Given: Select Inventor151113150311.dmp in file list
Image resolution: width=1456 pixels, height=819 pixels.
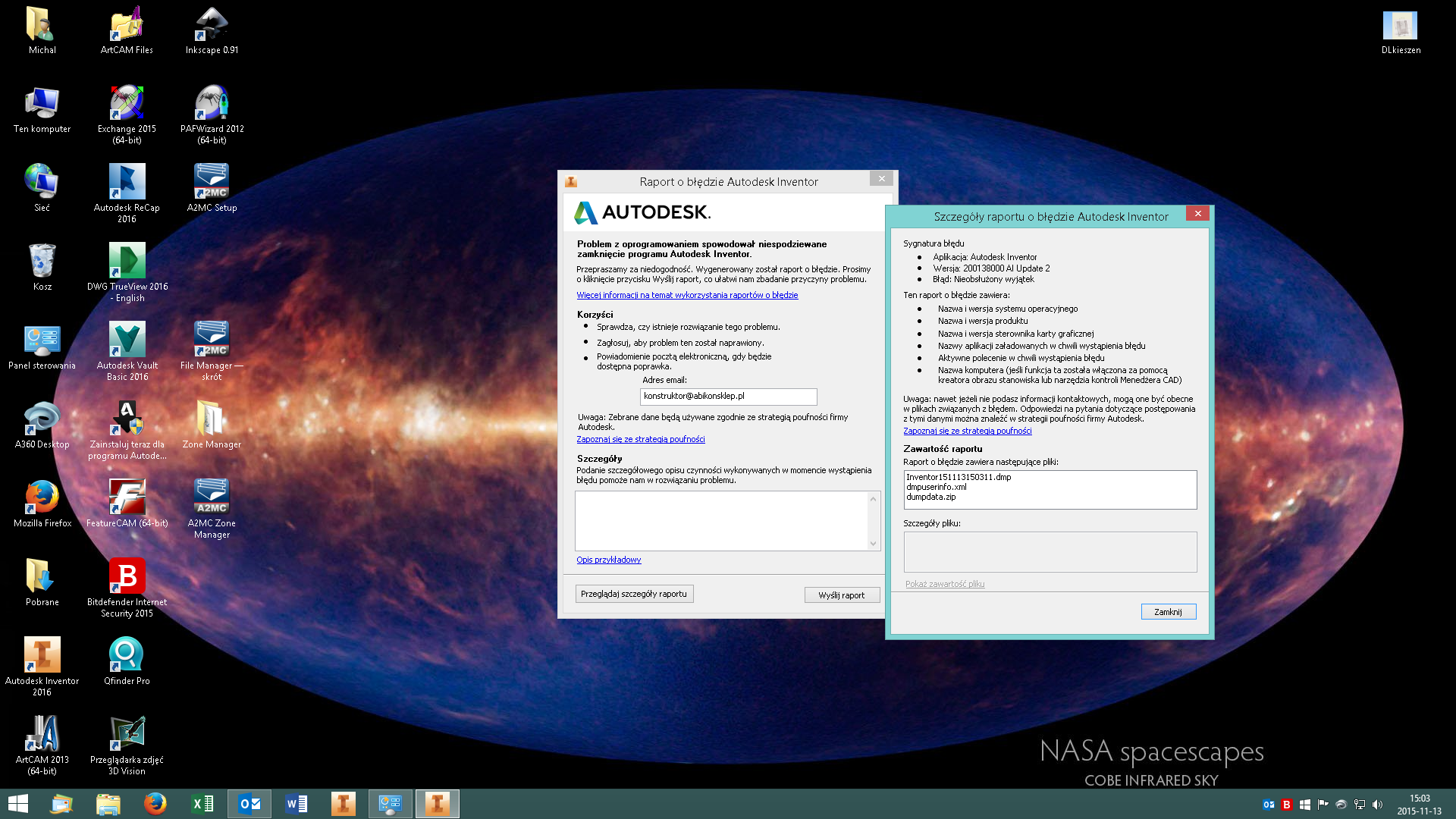Looking at the screenshot, I should pos(959,477).
